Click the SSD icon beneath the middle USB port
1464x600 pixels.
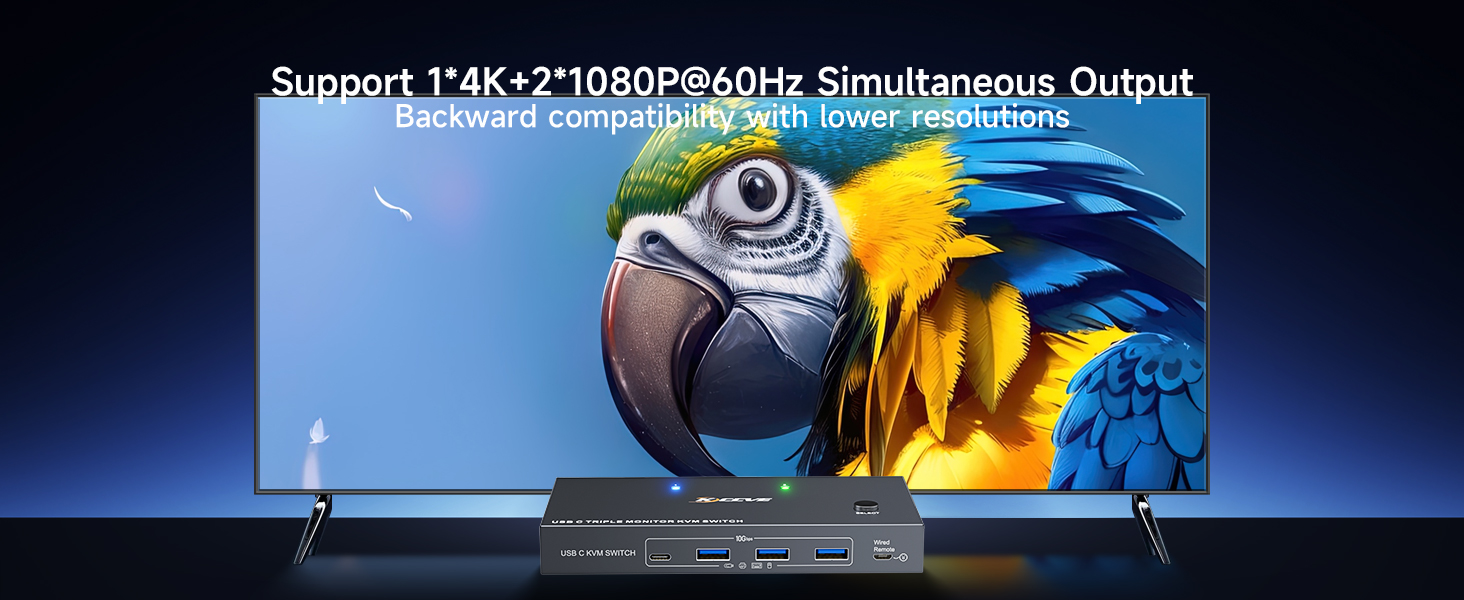(x=757, y=565)
